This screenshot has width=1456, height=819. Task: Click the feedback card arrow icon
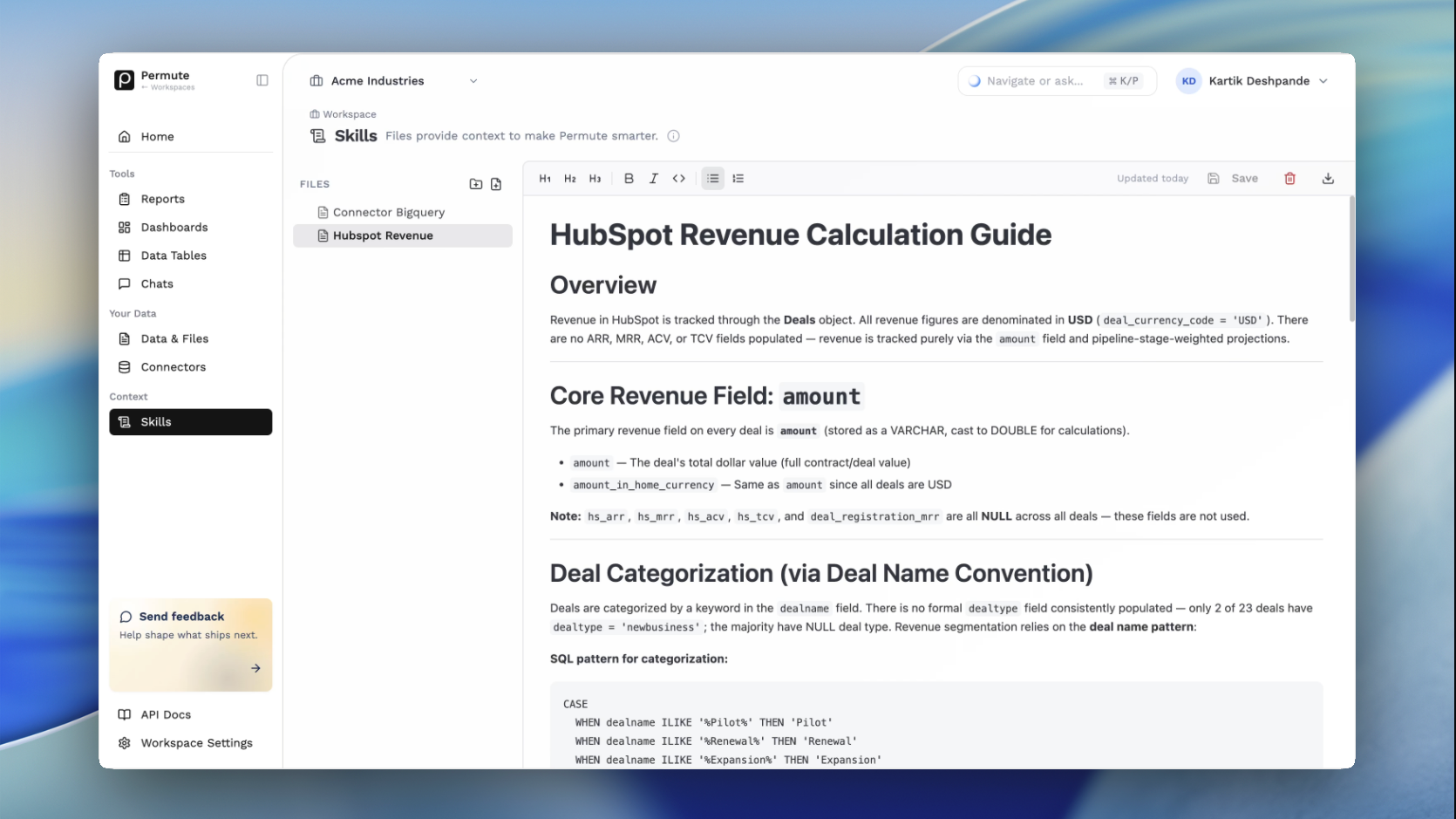pos(255,668)
